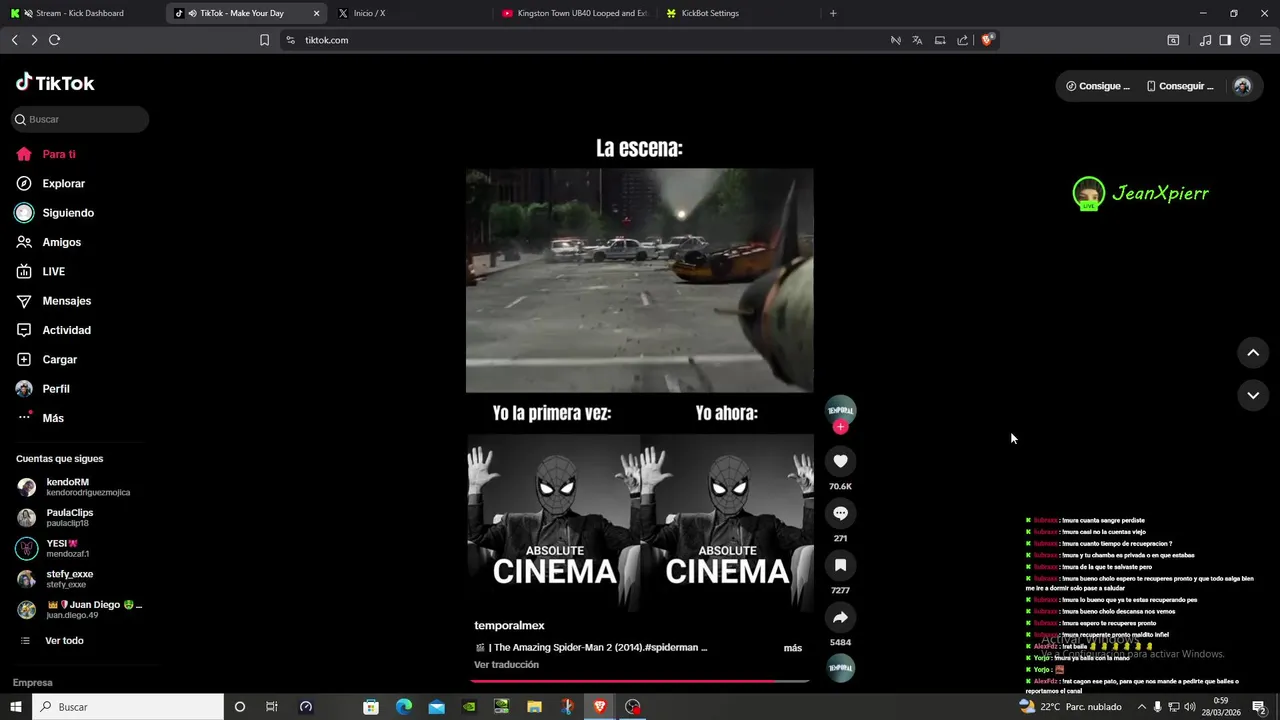Expand followed accounts with Ver todo
The image size is (1280, 720).
pyautogui.click(x=52, y=640)
